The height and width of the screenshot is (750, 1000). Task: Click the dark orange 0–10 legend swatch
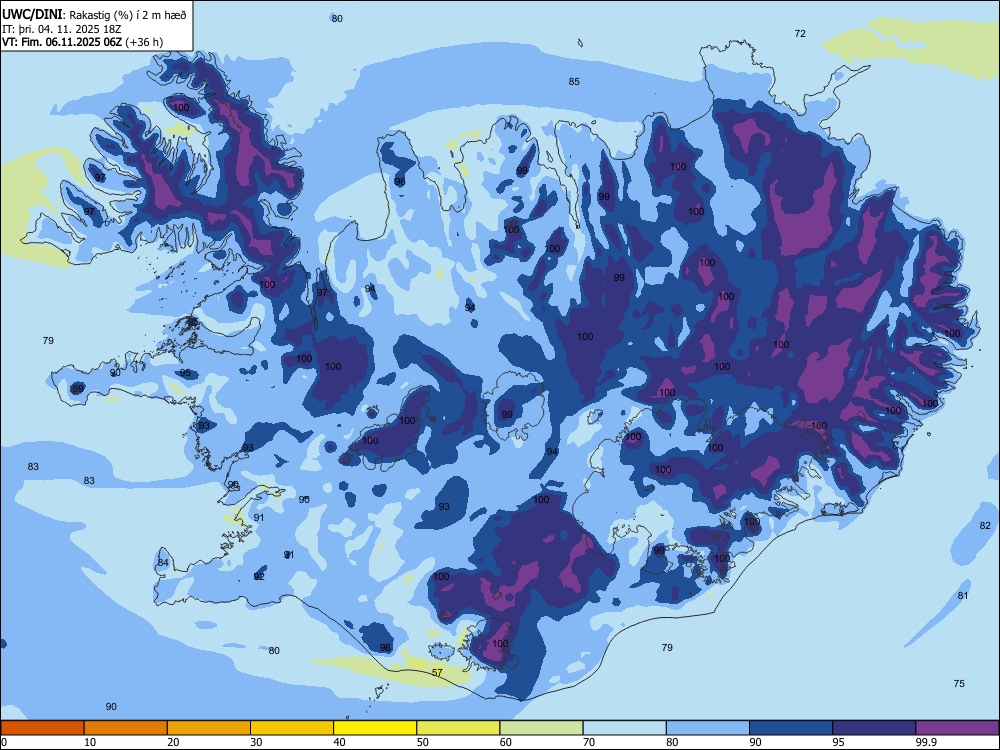pyautogui.click(x=42, y=728)
